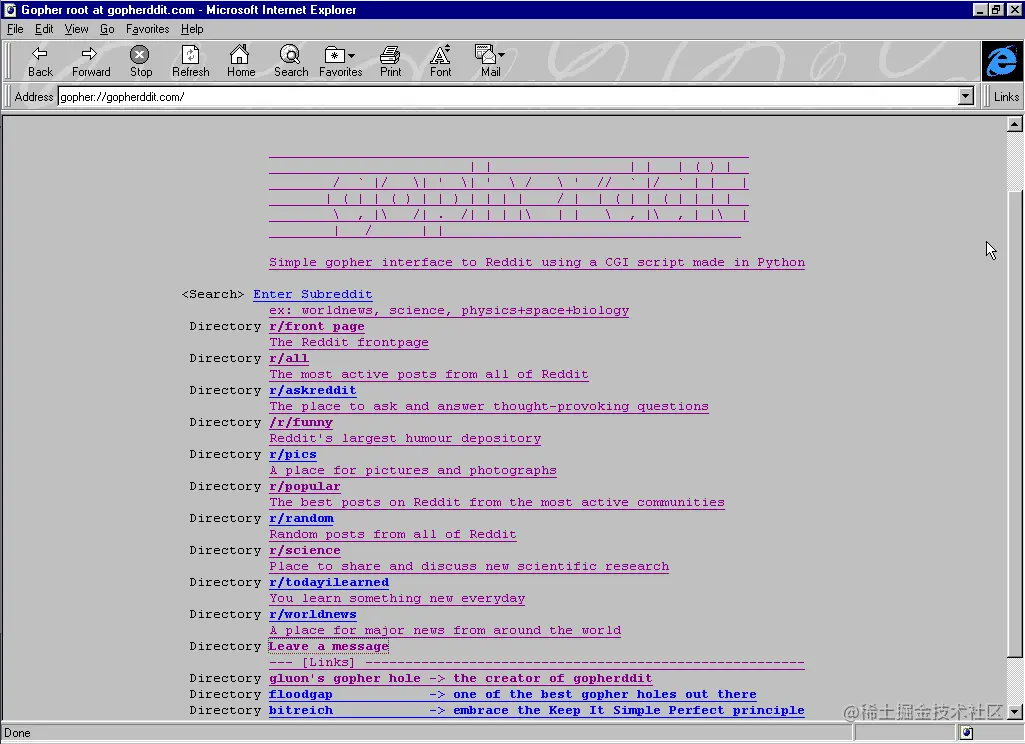Go to the Home page icon
This screenshot has height=744, width=1025.
(241, 61)
